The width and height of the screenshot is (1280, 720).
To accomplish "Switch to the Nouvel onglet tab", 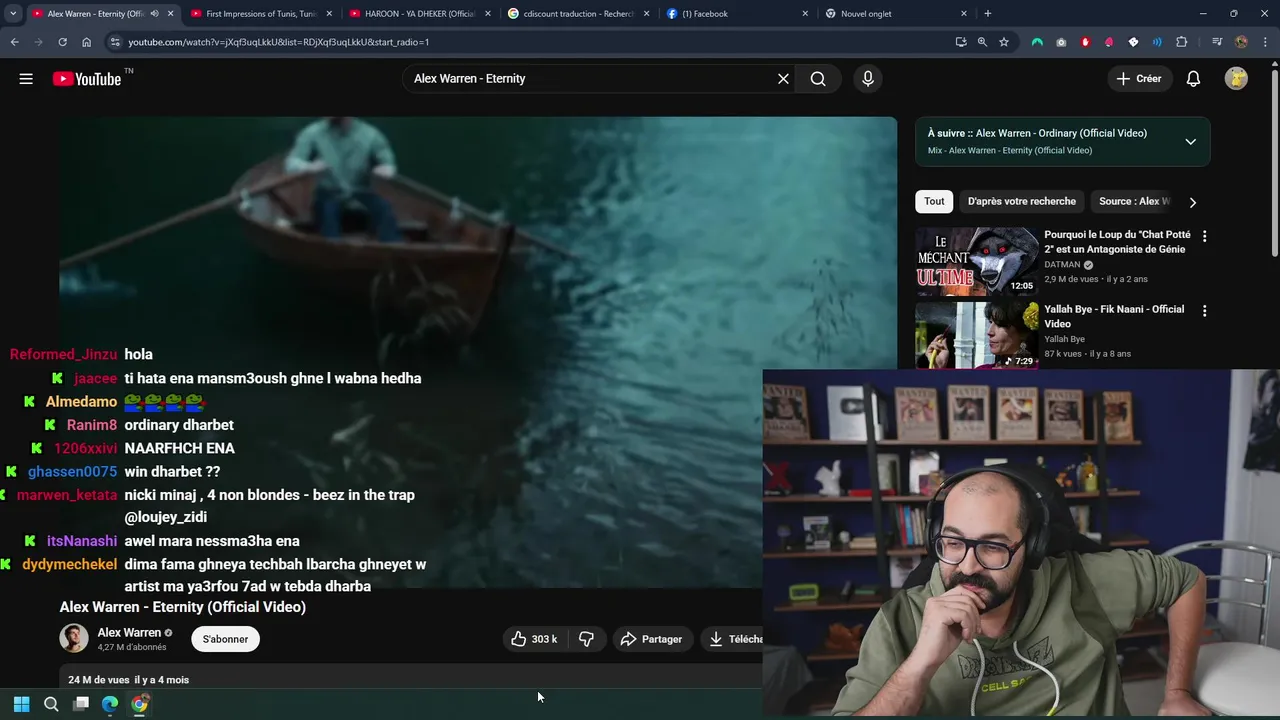I will [897, 14].
